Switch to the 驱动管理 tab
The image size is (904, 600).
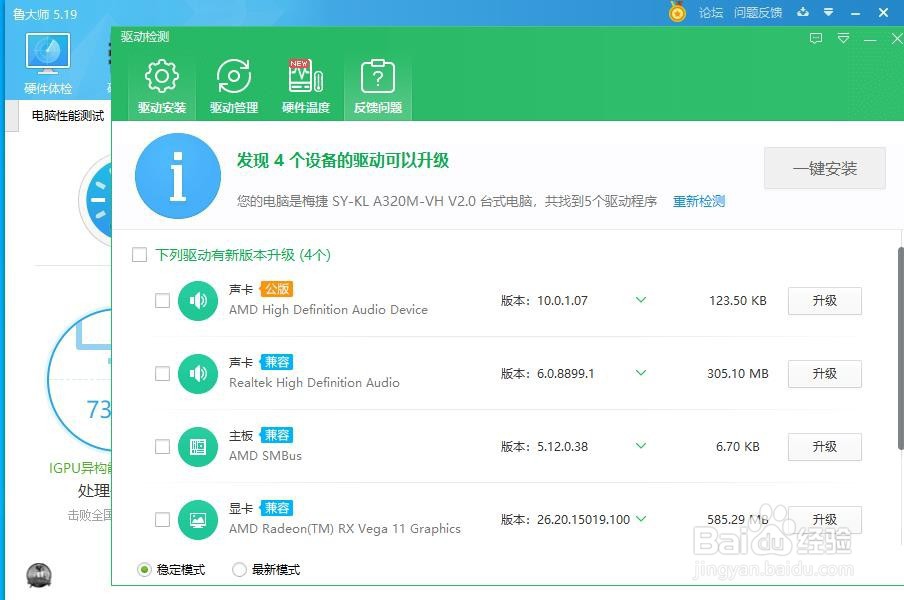233,86
